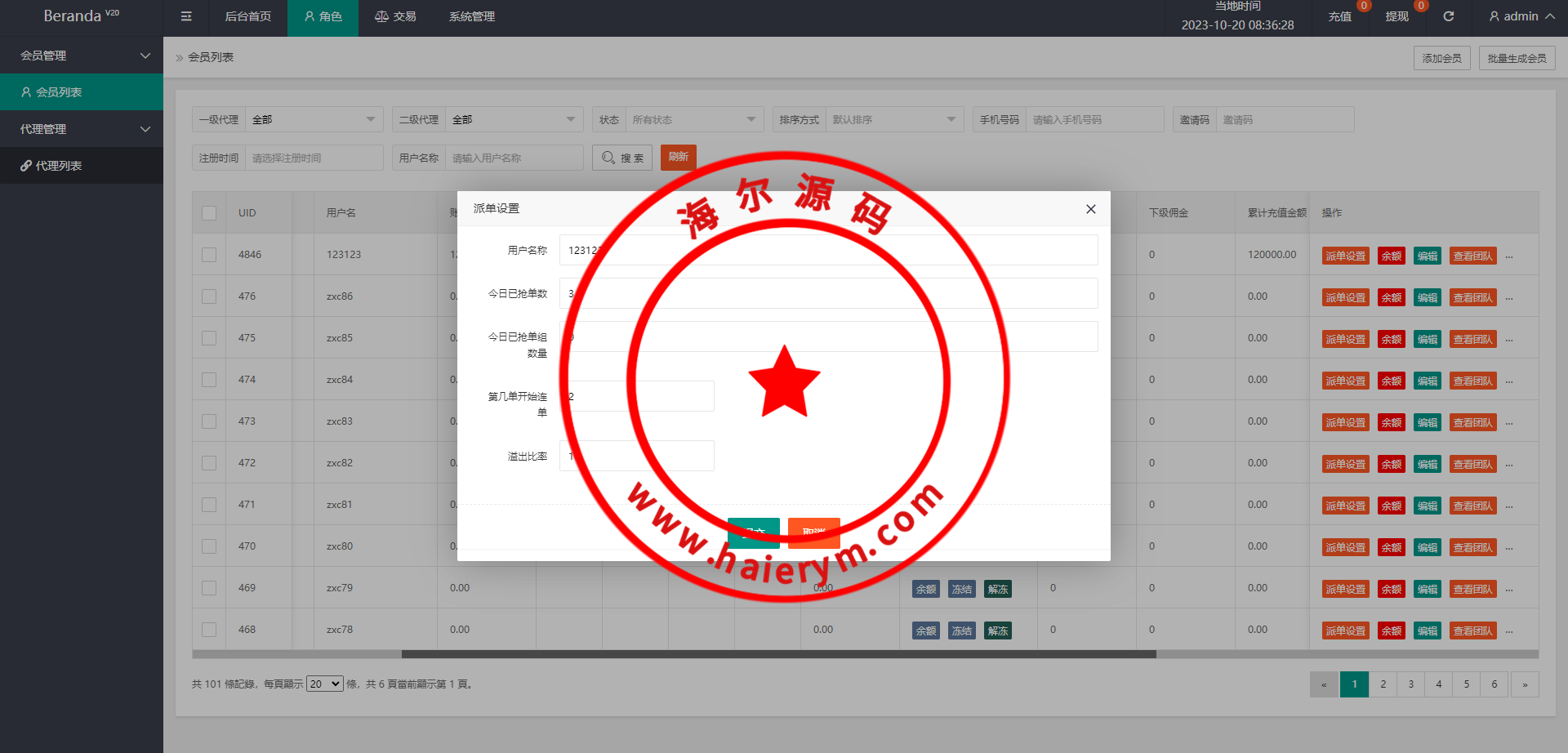Check the row checkbox for UID 471
Image resolution: width=1568 pixels, height=753 pixels.
pyautogui.click(x=209, y=505)
